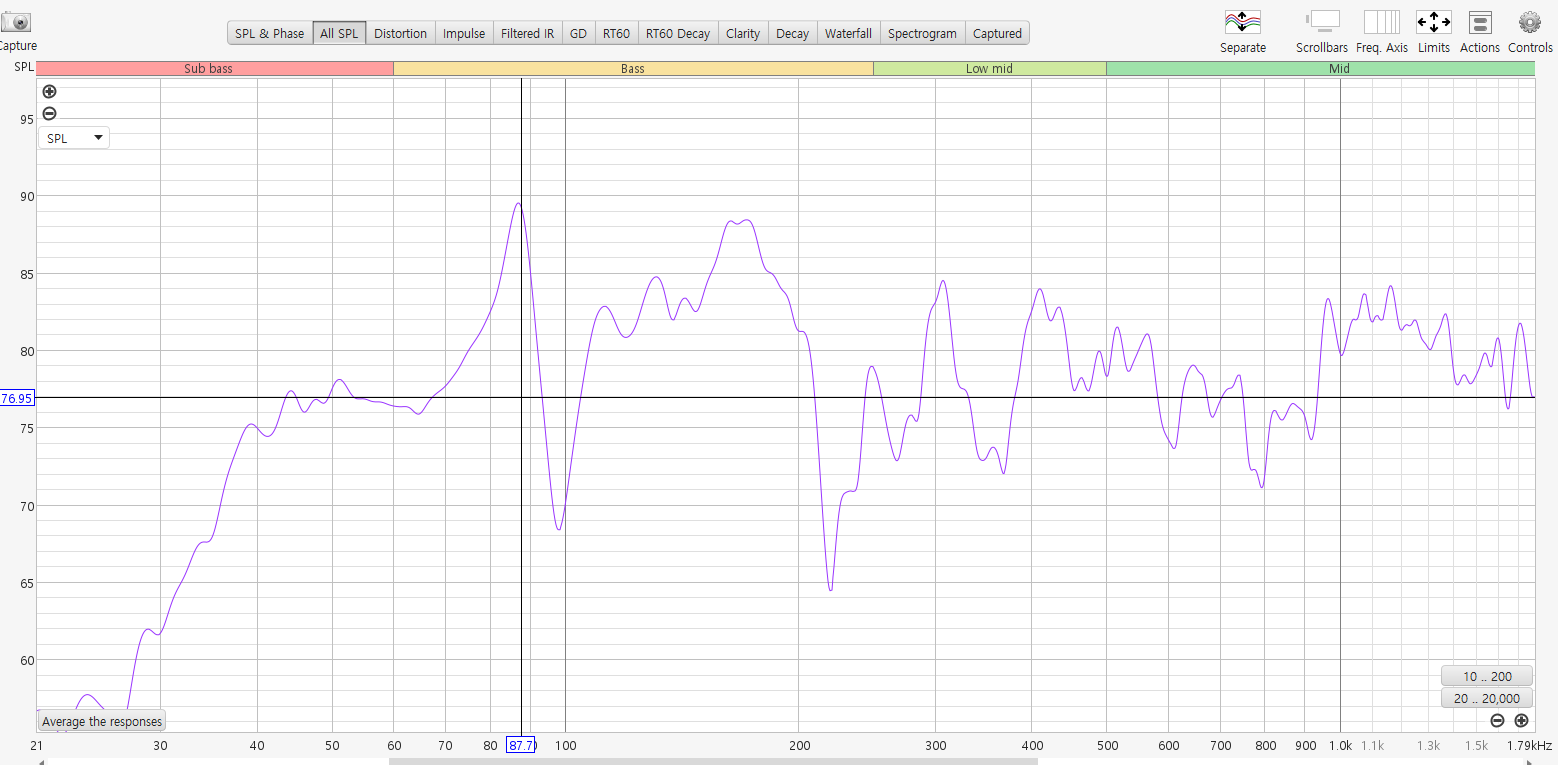Switch to Clarity tab
Viewport: 1558px width, 765px height.
[743, 33]
